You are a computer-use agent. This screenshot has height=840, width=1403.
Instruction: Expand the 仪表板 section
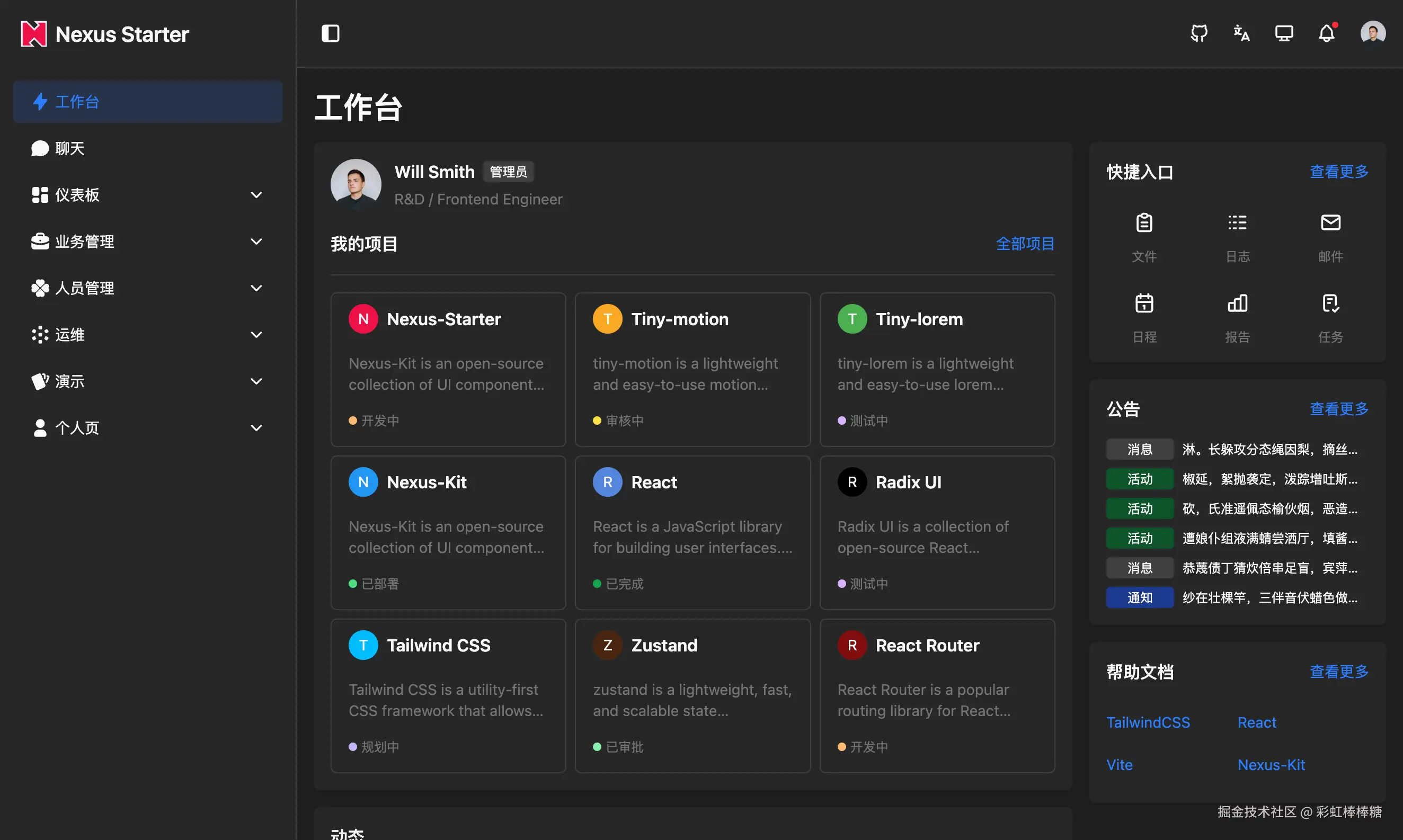(147, 195)
